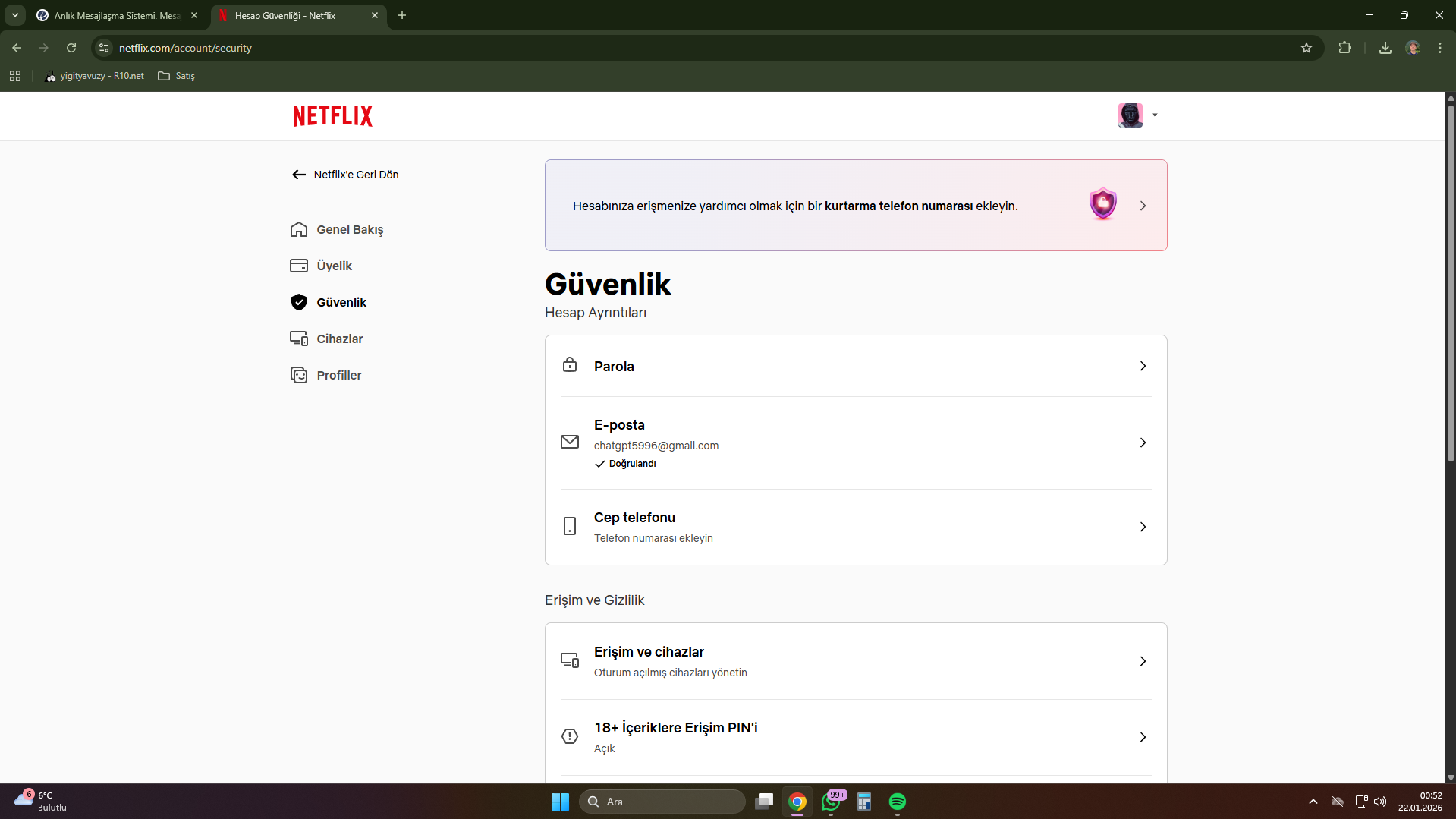1456x819 pixels.
Task: Open the Chrome tab search dropdown
Action: tap(15, 15)
